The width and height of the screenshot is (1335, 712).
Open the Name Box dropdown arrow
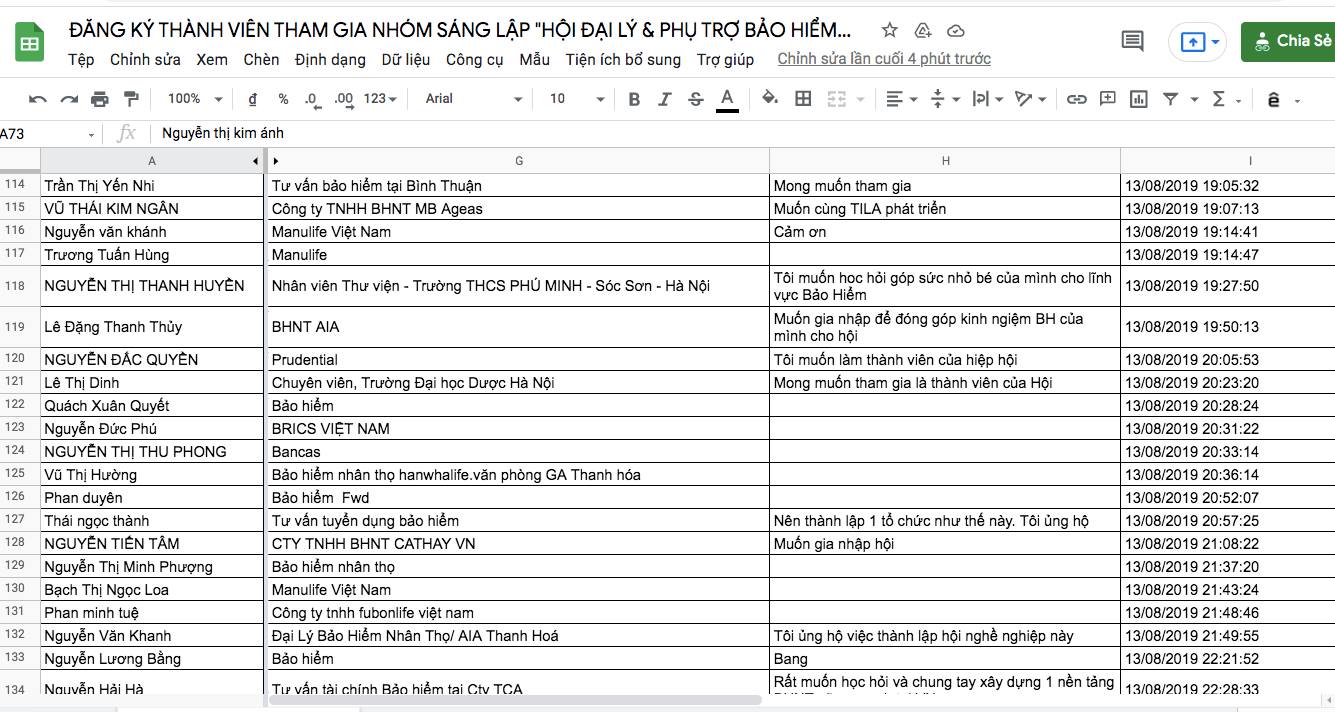[92, 134]
